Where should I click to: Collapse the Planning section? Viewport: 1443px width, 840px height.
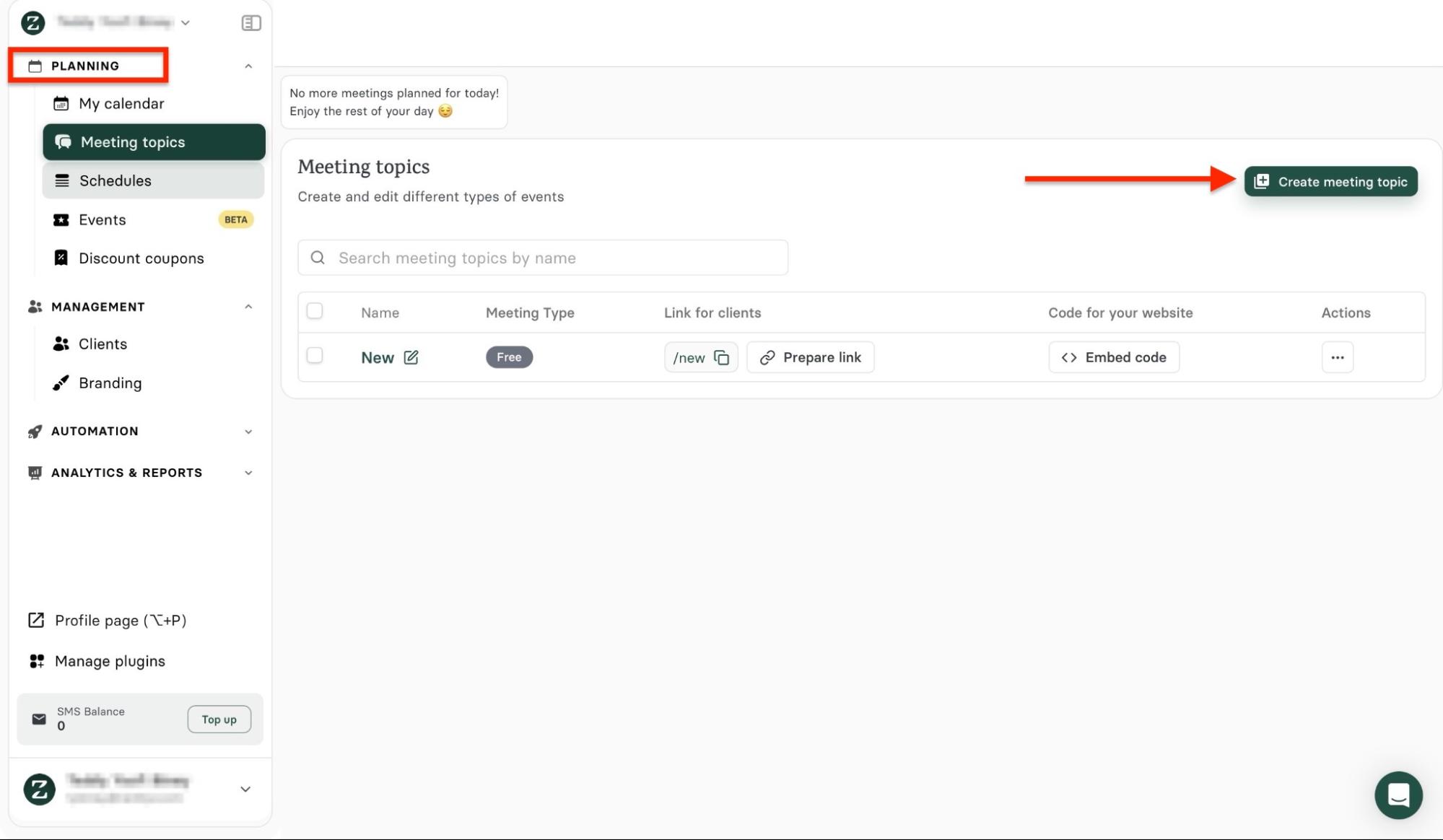248,66
